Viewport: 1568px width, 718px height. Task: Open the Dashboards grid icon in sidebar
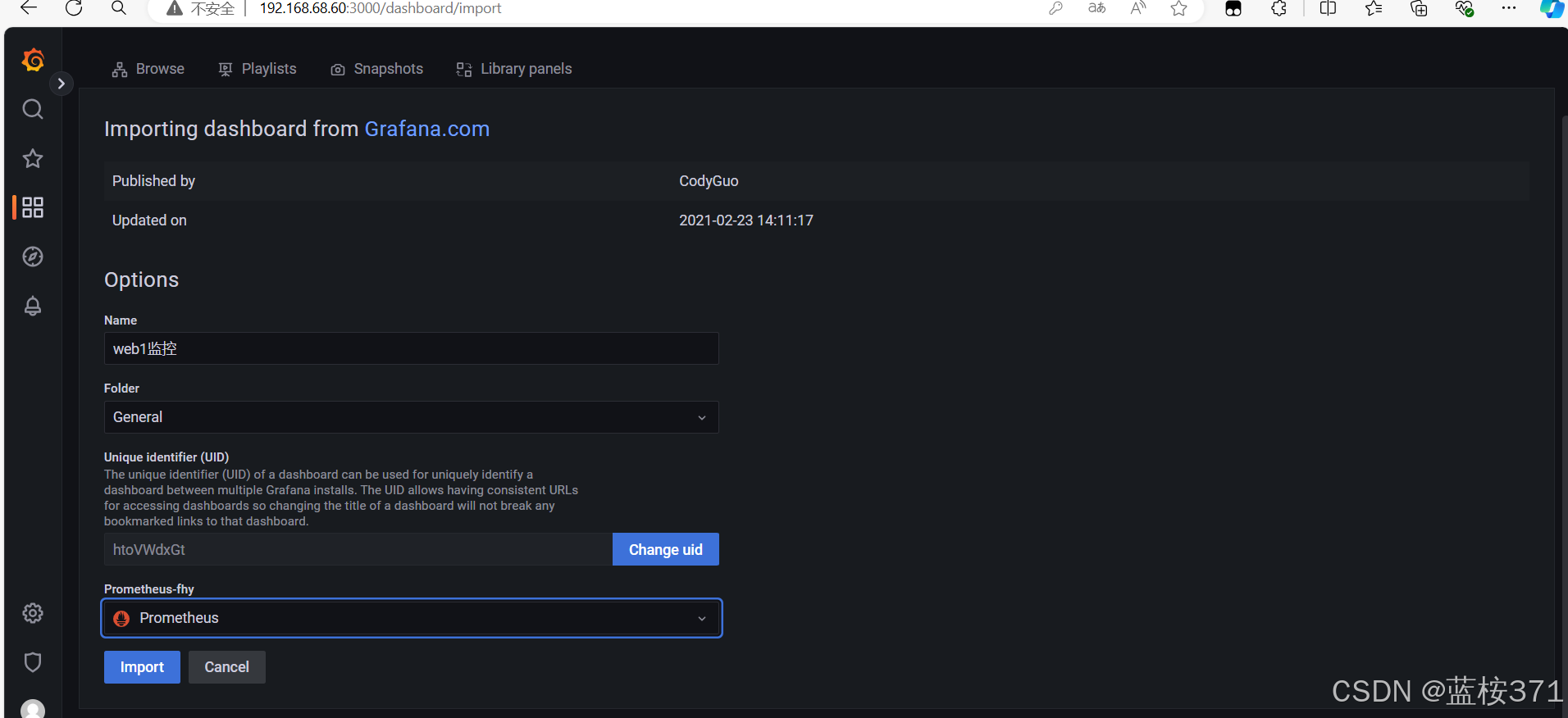[x=33, y=207]
